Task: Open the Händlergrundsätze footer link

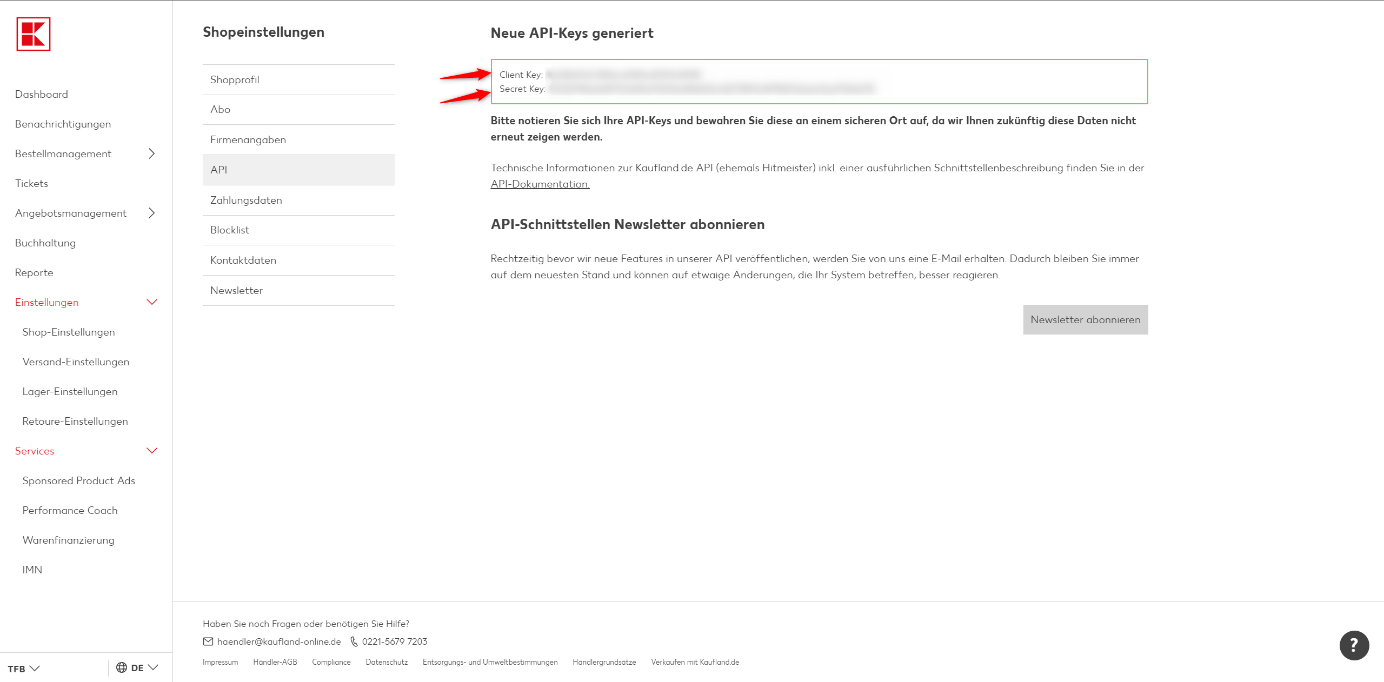Action: pyautogui.click(x=604, y=662)
